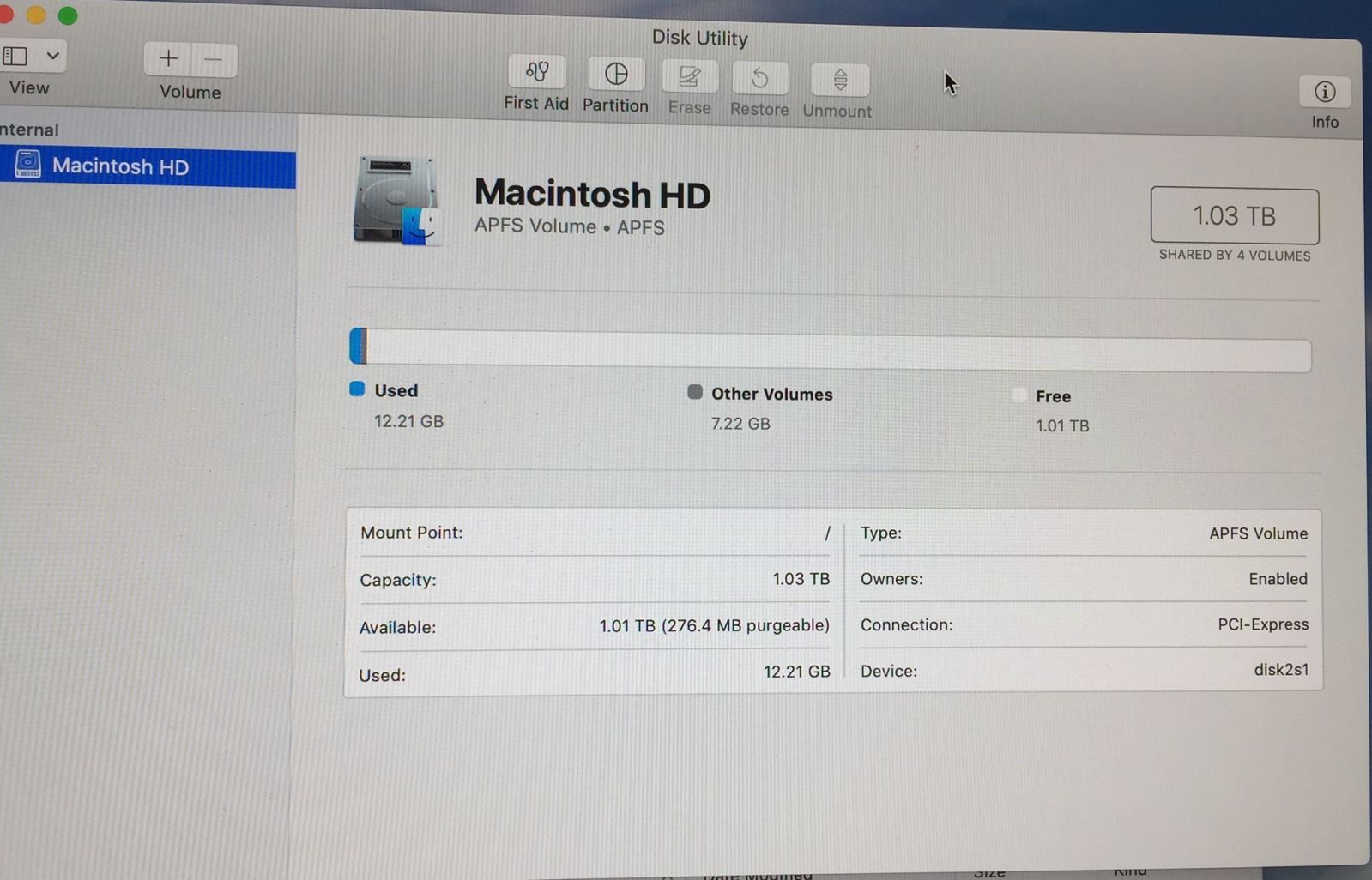Click the Used 12.21 GB legend value
This screenshot has width=1372, height=880.
(408, 421)
